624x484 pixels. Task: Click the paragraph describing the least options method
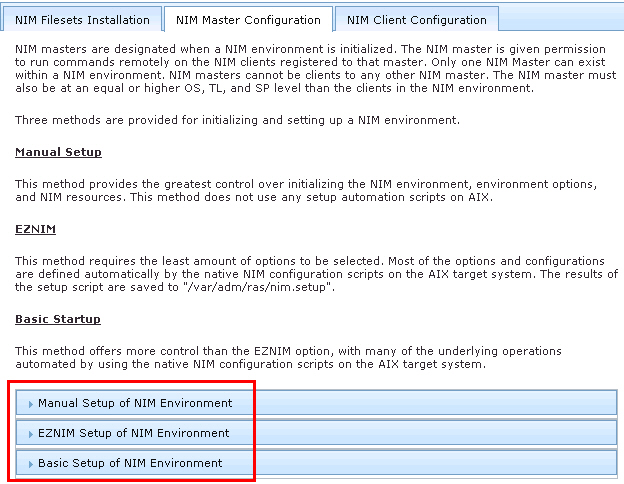coord(310,274)
